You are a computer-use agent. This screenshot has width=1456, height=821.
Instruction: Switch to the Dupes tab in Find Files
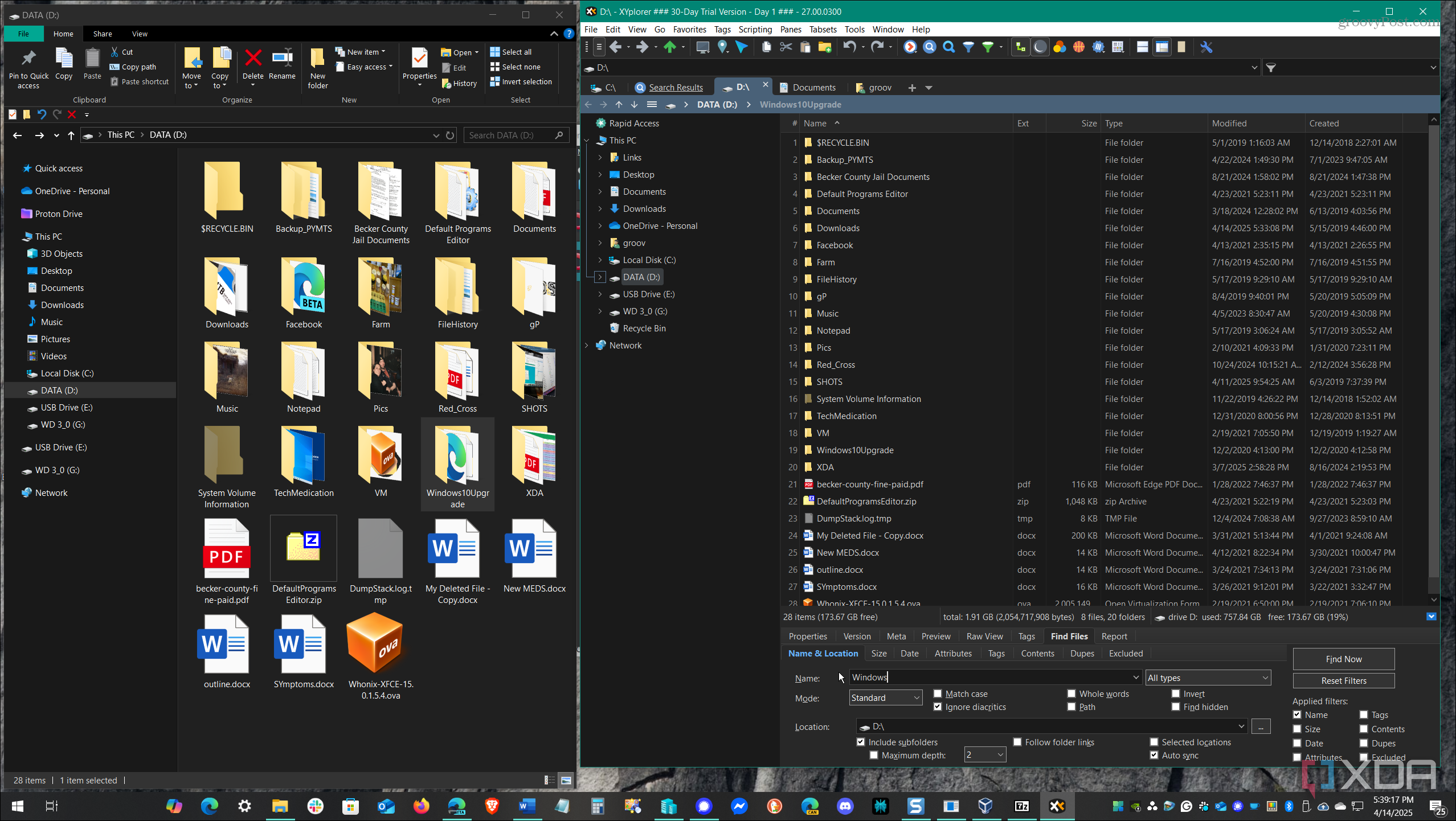[x=1082, y=653]
